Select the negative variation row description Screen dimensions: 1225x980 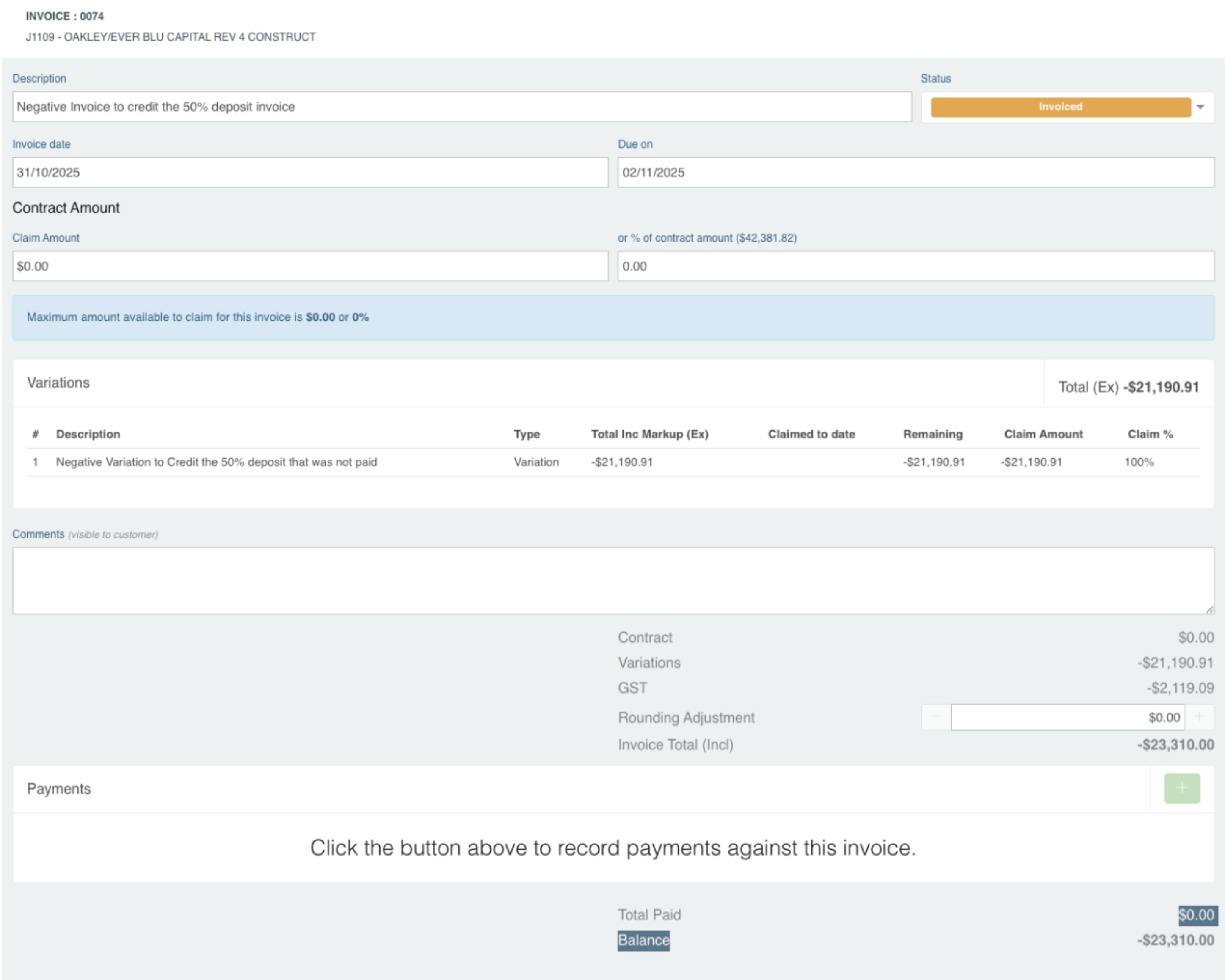(216, 462)
